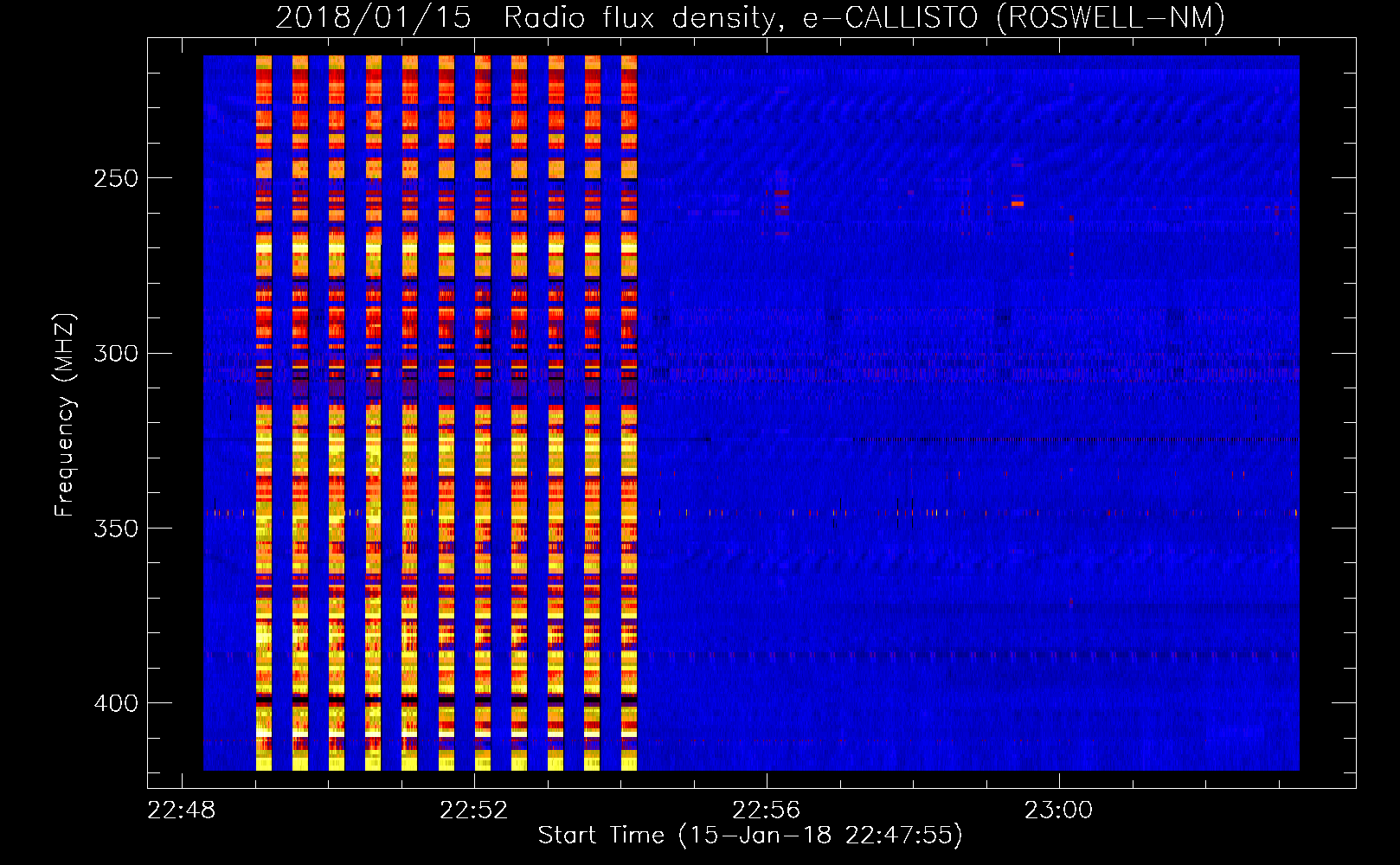Viewport: 1400px width, 865px height.
Task: Click the plot title '2018/01/15 Radio flux density'
Action: click(749, 17)
